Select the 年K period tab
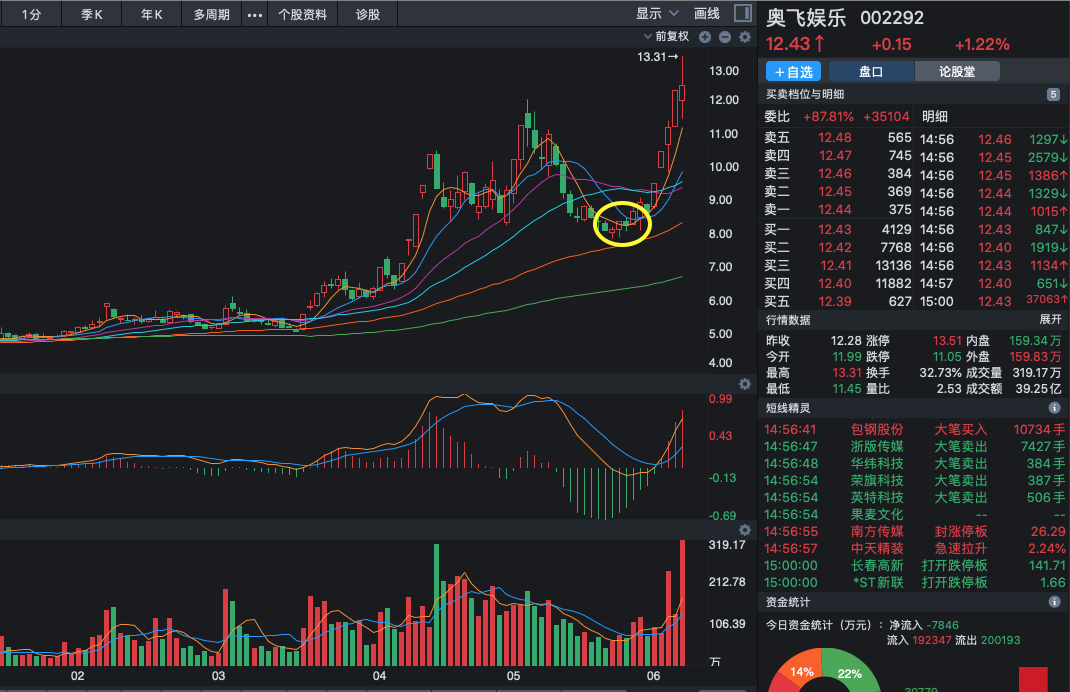This screenshot has height=692, width=1070. pos(151,14)
